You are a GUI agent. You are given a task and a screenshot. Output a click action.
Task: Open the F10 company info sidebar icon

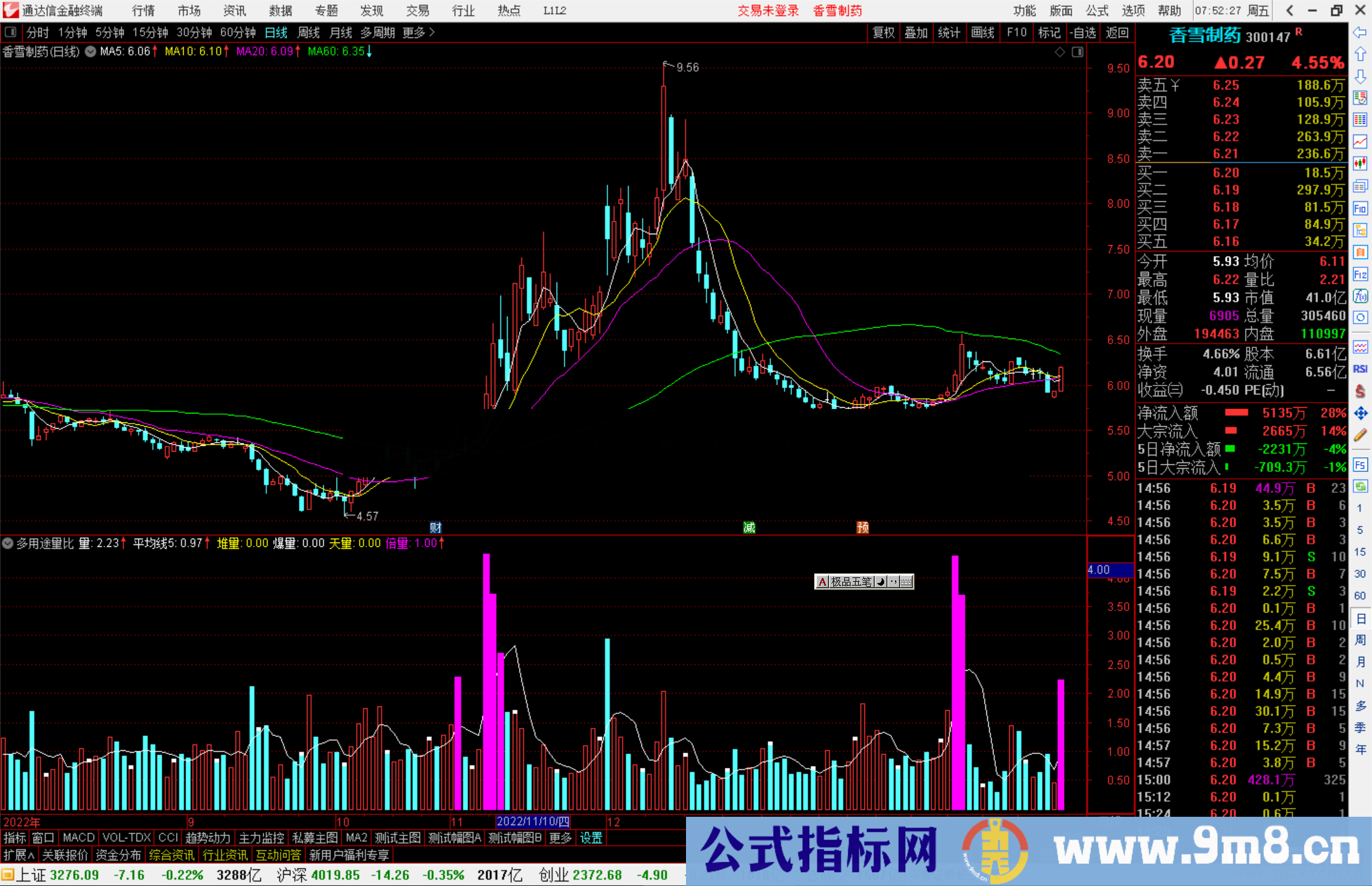(1360, 208)
